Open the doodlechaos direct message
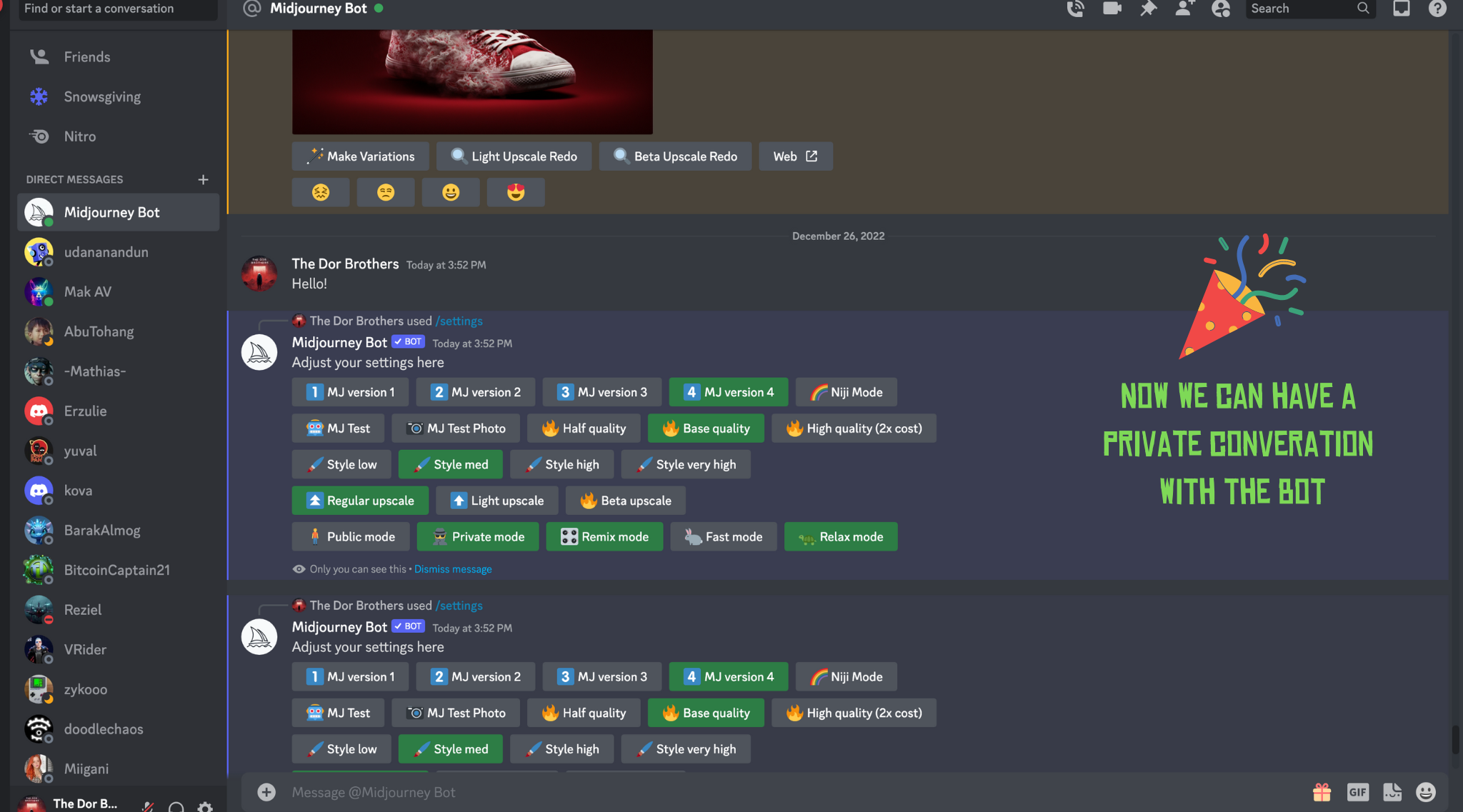The width and height of the screenshot is (1463, 812). 118,729
